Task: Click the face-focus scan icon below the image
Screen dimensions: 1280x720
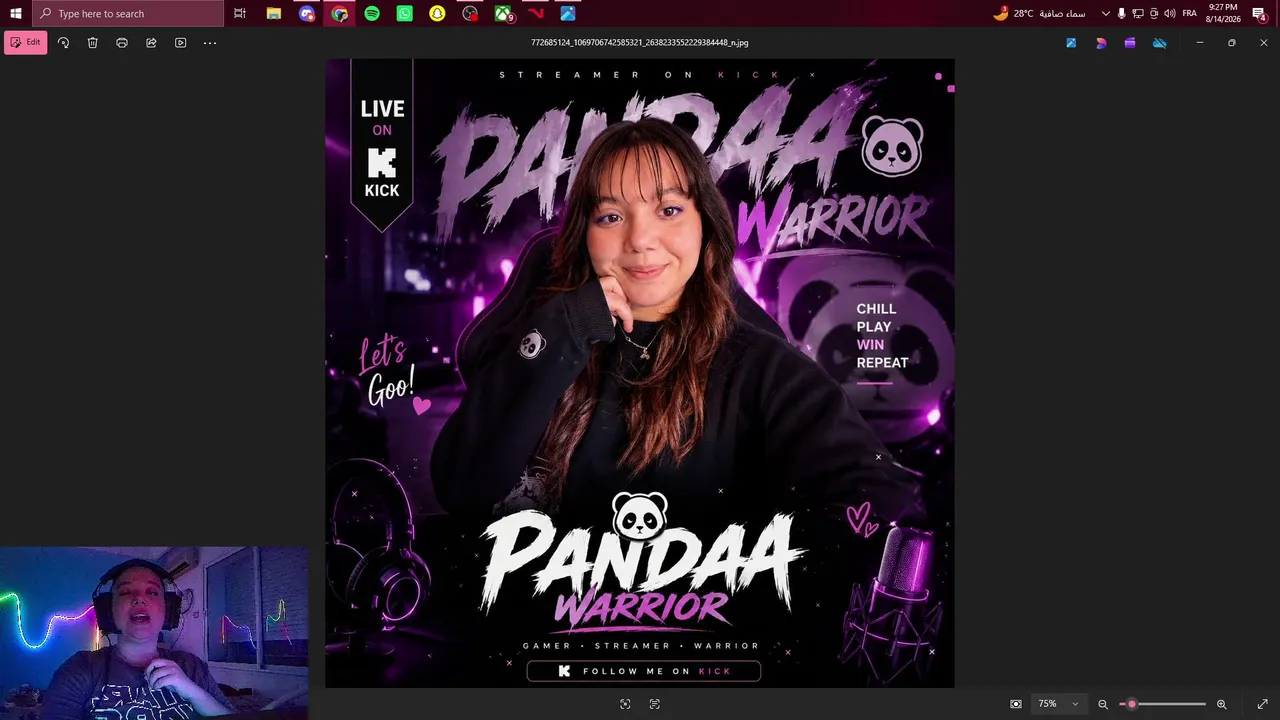Action: 625,704
